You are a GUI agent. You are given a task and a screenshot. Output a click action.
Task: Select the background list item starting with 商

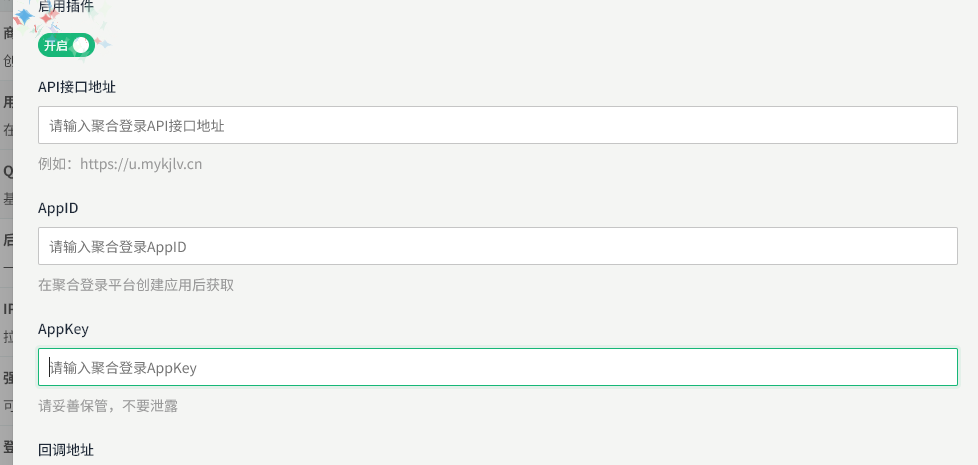7,33
